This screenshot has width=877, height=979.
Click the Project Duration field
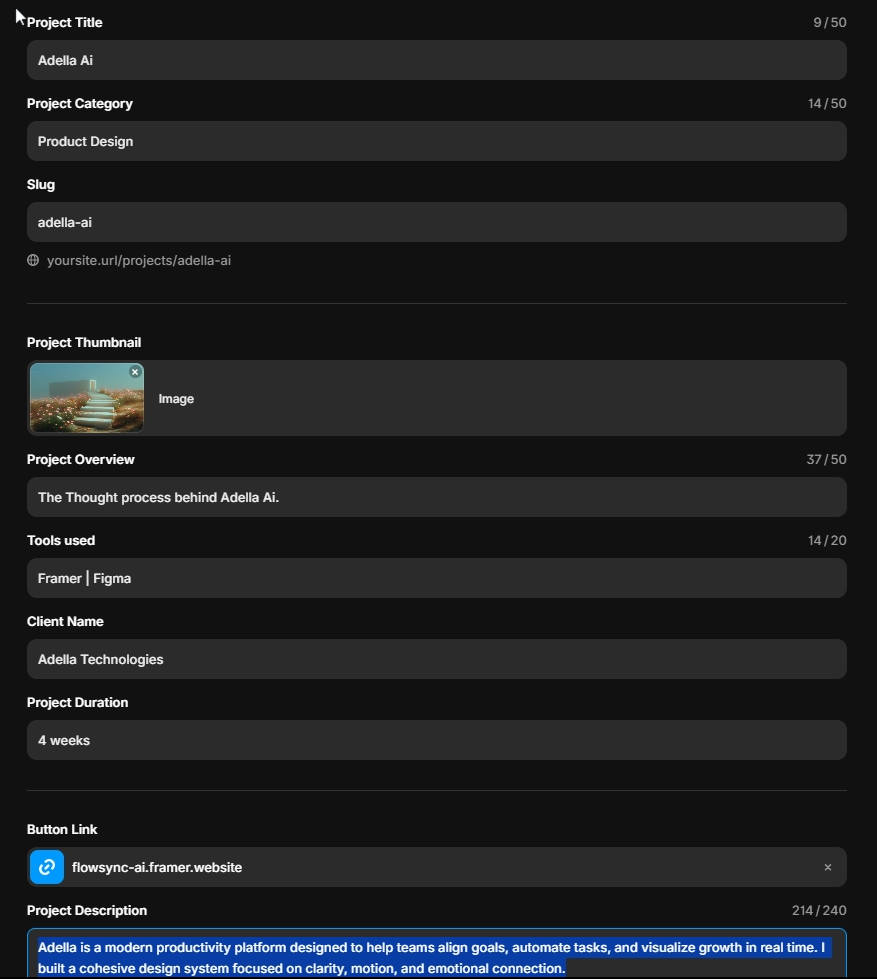[436, 740]
